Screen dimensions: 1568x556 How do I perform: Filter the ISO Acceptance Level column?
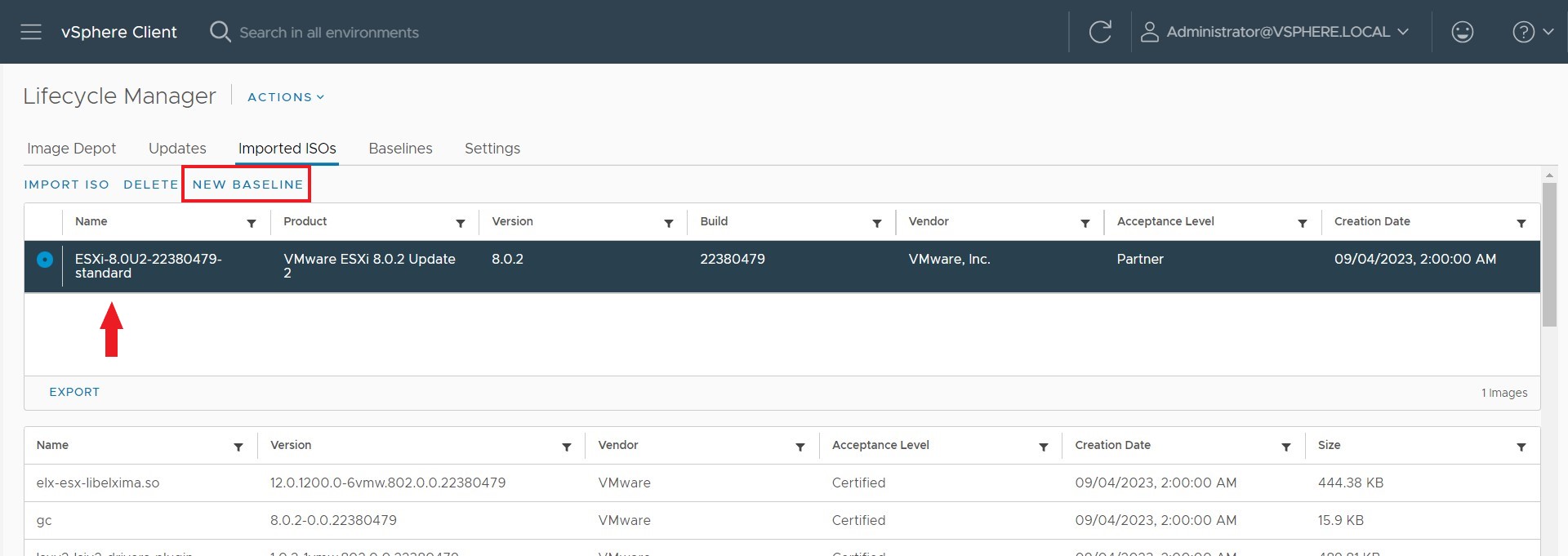1303,223
